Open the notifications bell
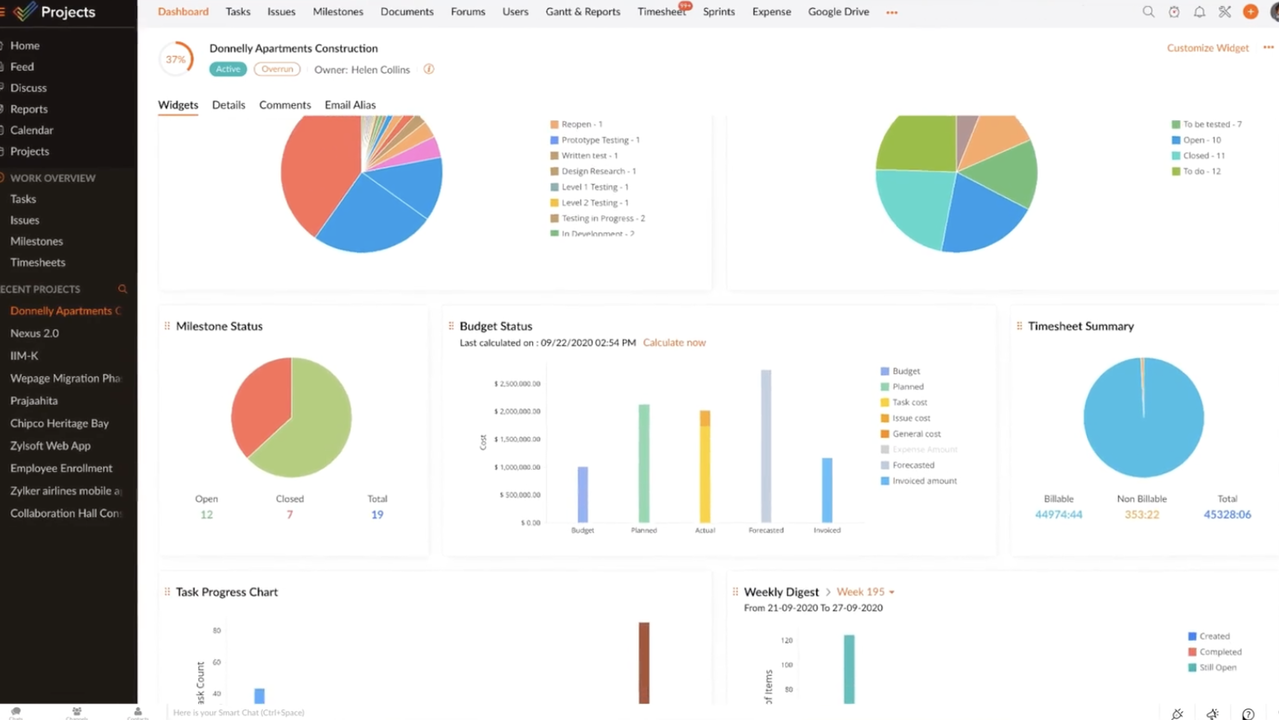Screen dimensions: 1279x720 click(1199, 12)
